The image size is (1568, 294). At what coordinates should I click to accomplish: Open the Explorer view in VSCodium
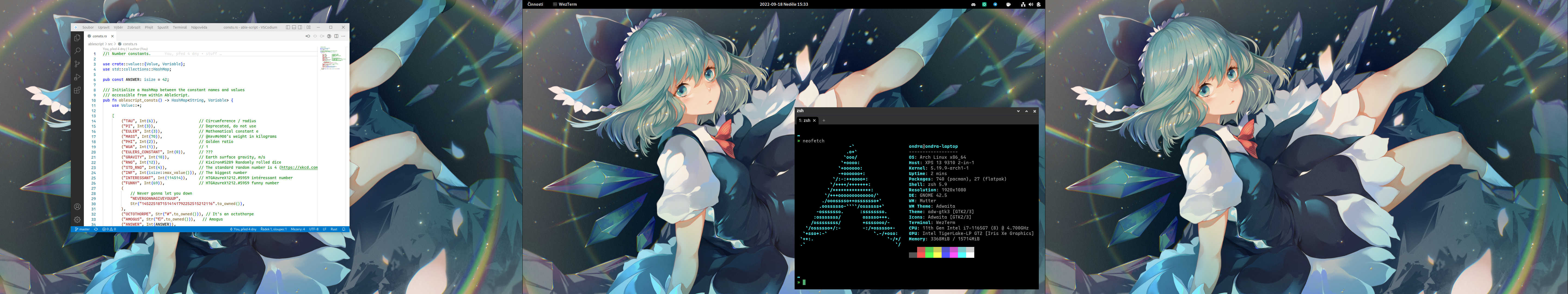(x=77, y=38)
